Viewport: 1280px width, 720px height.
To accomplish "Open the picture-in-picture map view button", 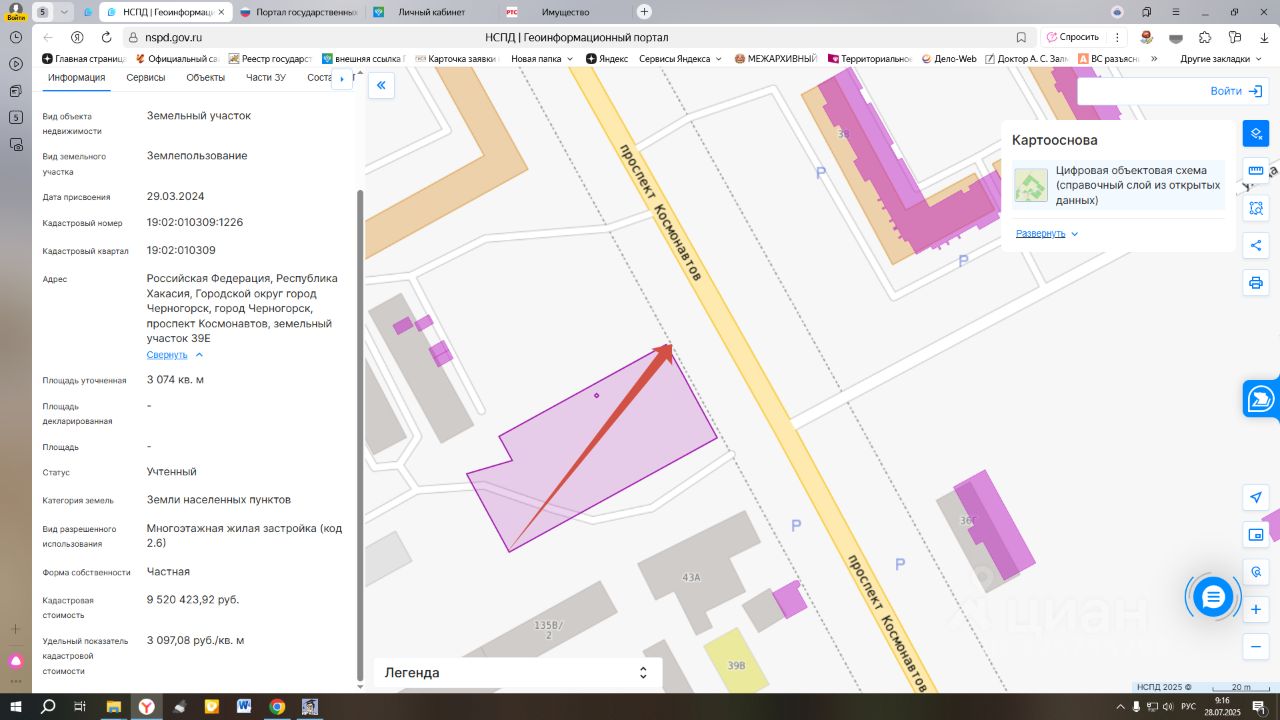I will click(1256, 535).
